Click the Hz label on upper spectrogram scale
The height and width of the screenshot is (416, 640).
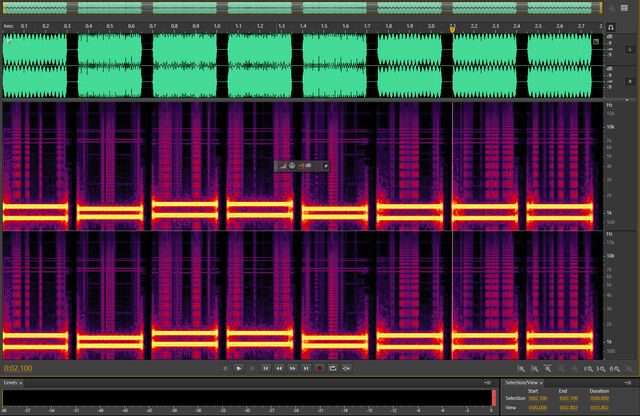coord(609,105)
